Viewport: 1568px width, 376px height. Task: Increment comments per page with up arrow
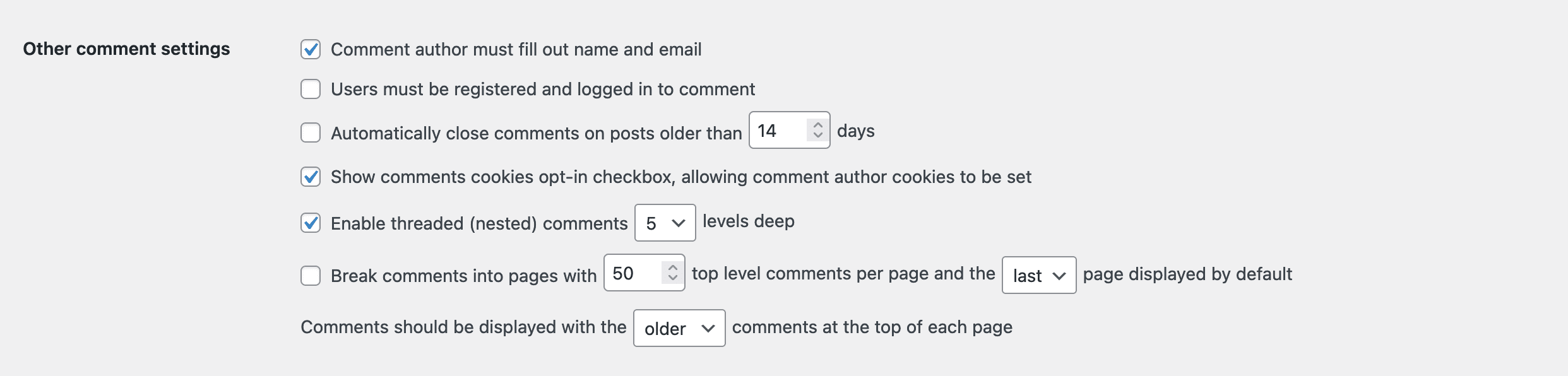pos(673,267)
